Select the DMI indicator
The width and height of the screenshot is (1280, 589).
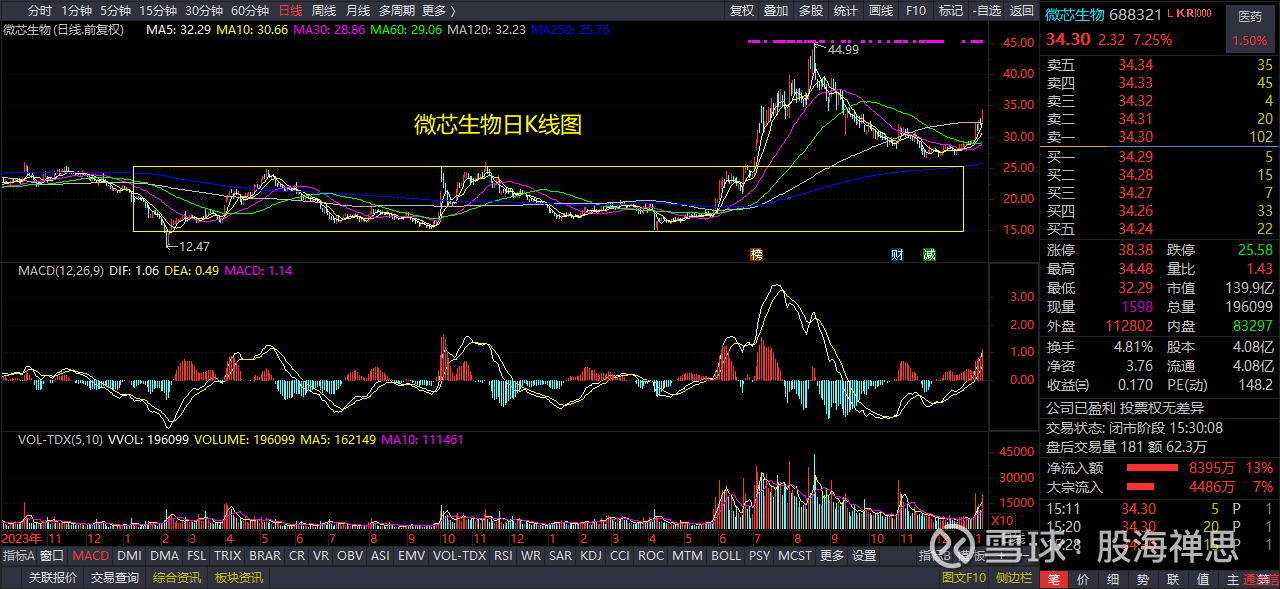(129, 556)
